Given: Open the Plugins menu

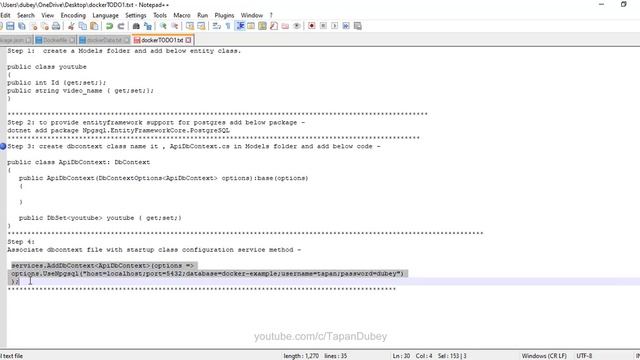Looking at the screenshot, I should (x=224, y=15).
